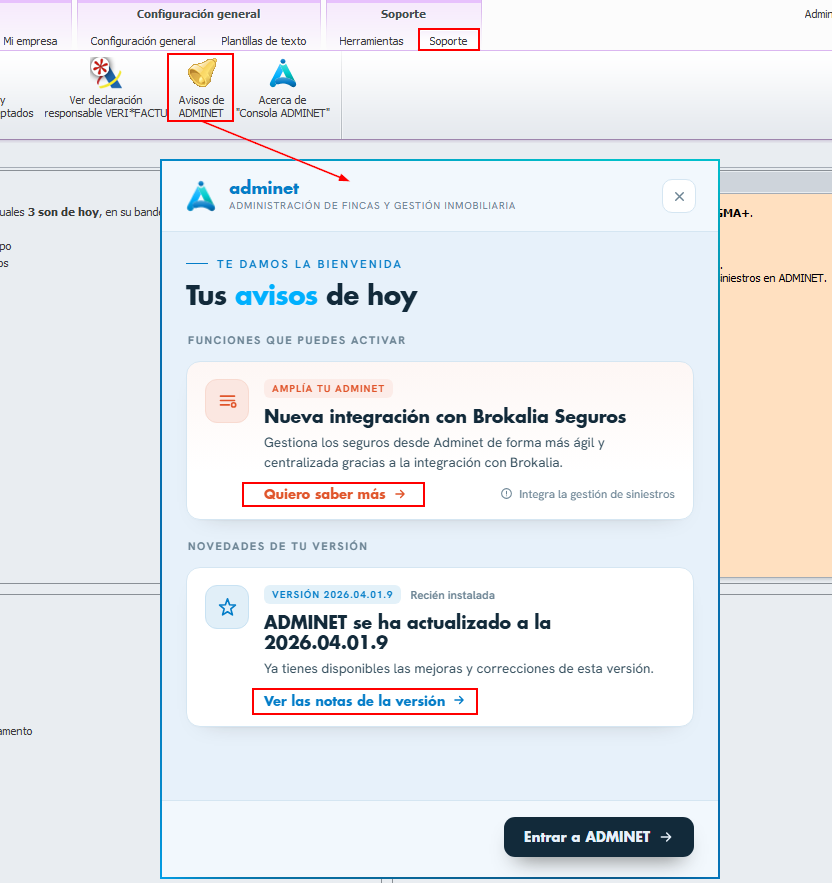Select the Mi empresa tab
832x883 pixels.
pos(30,41)
